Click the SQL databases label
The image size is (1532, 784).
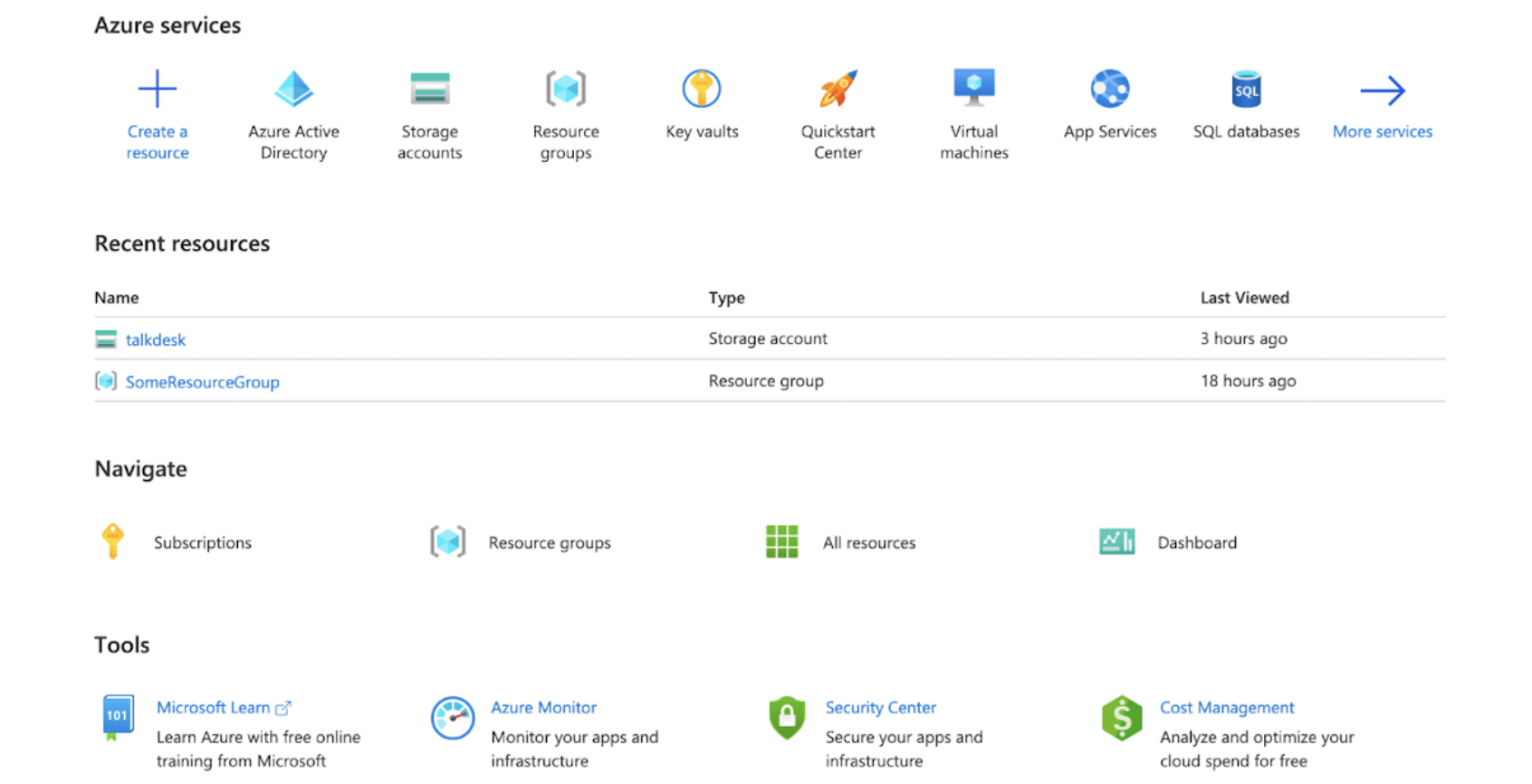(1247, 131)
